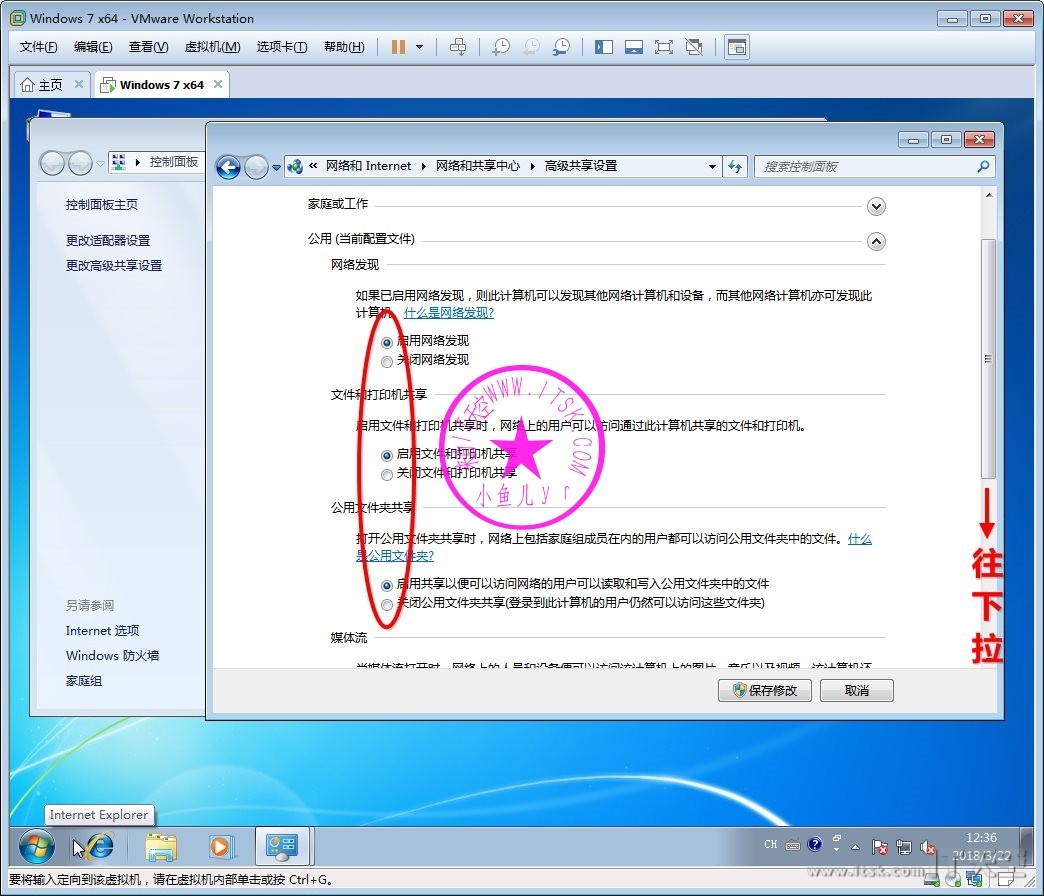Expand the 家庭或工作 profile section
The width and height of the screenshot is (1044, 896).
tap(876, 206)
